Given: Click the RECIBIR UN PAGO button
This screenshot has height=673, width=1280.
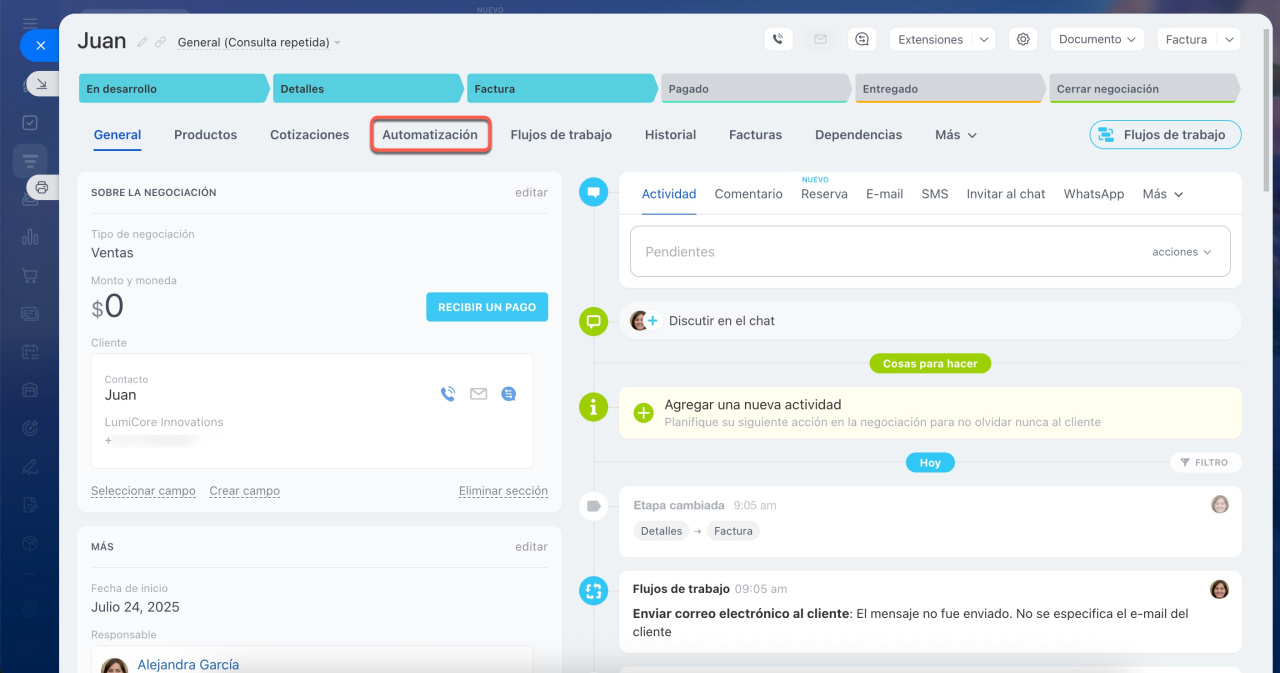Looking at the screenshot, I should pos(487,307).
